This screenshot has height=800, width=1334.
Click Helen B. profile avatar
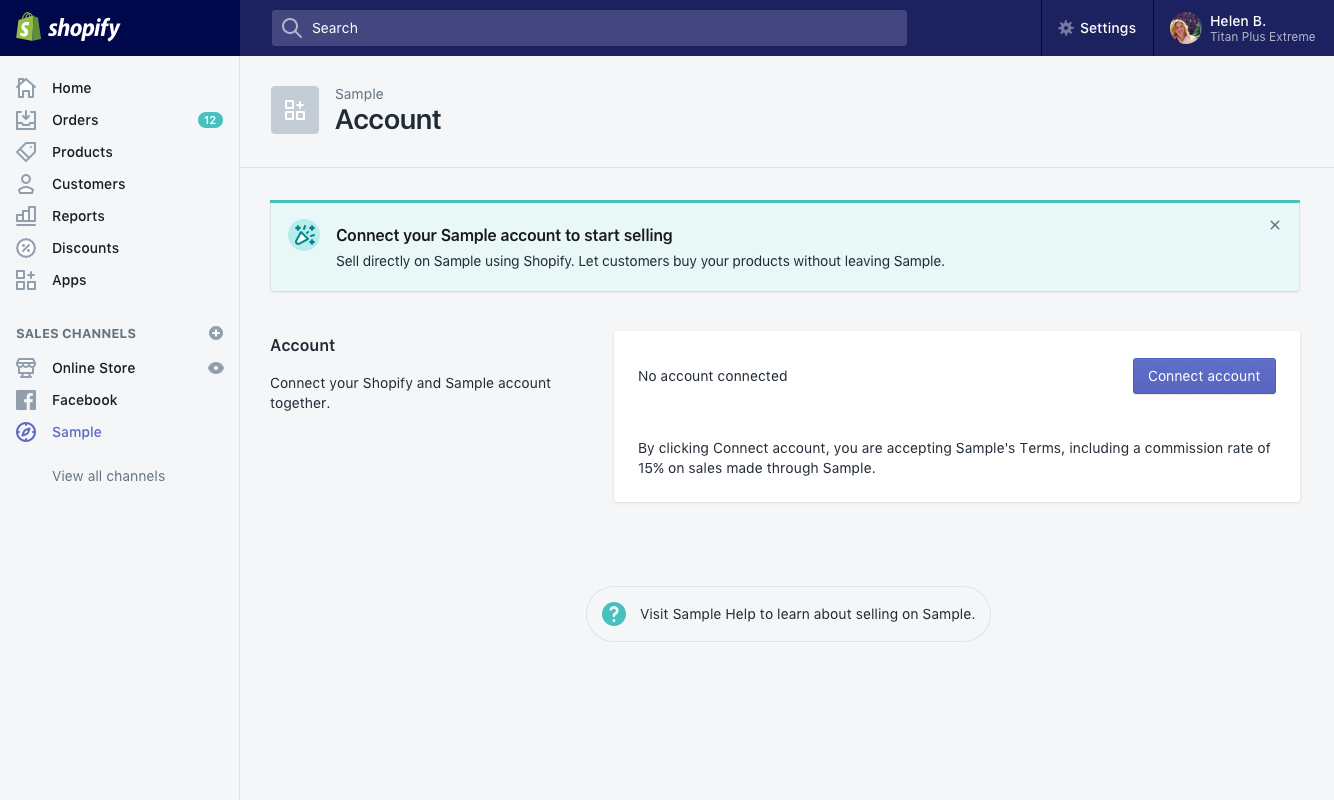pyautogui.click(x=1186, y=28)
